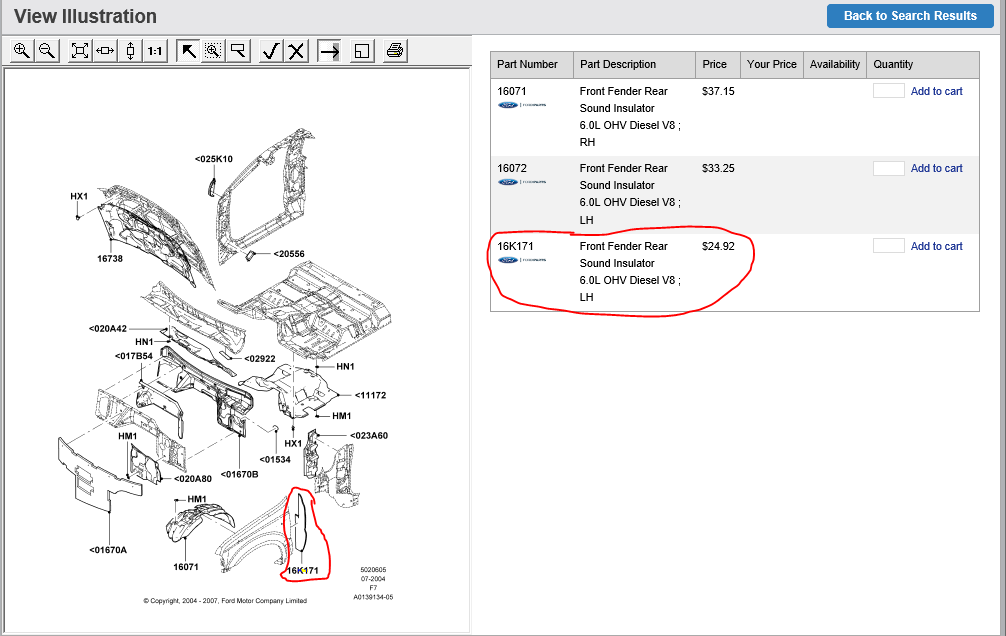Image resolution: width=1006 pixels, height=636 pixels.
Task: Click the <01534 callout label
Action: (x=275, y=460)
